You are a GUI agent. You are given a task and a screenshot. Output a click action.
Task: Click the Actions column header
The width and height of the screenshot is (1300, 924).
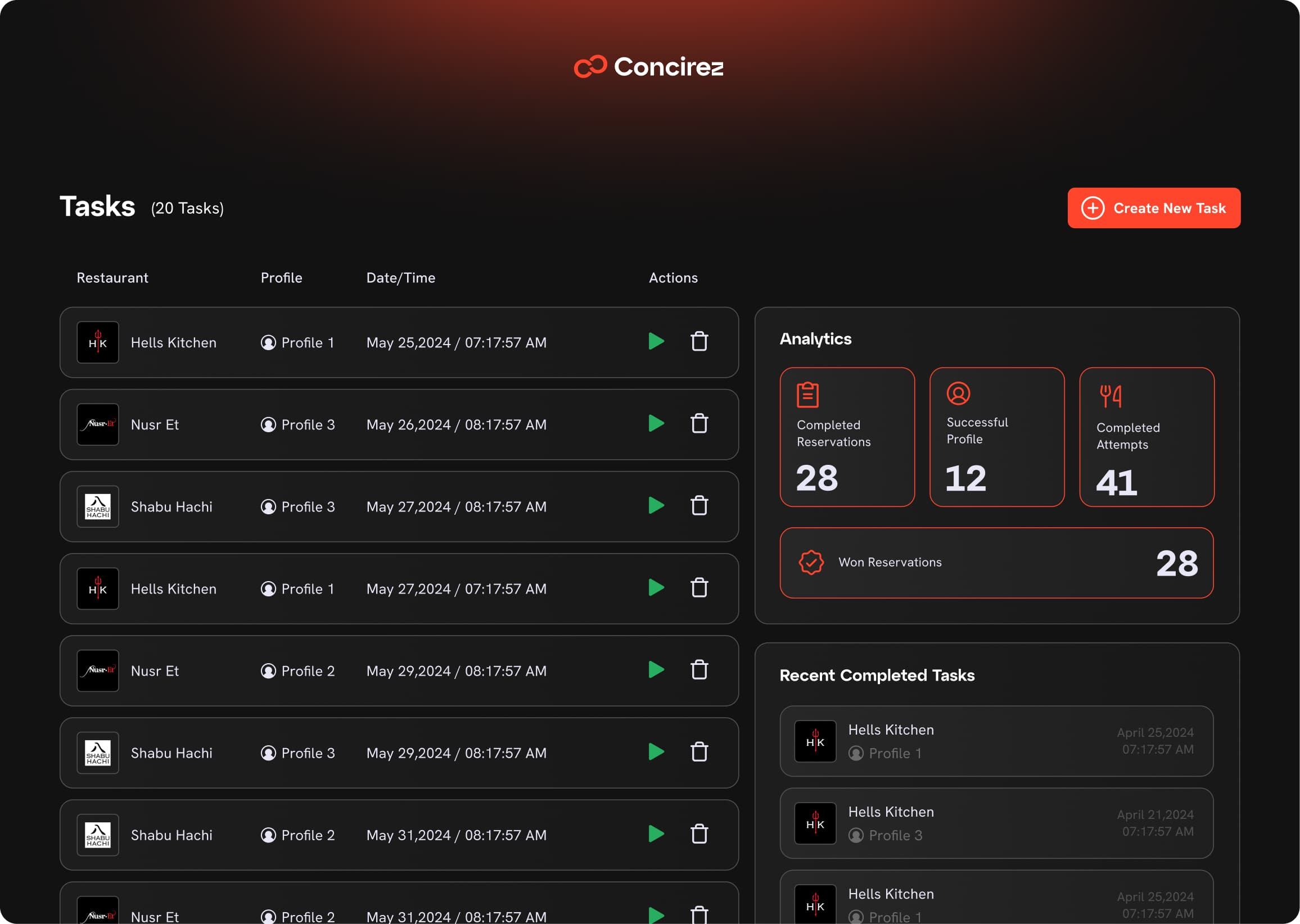point(674,278)
